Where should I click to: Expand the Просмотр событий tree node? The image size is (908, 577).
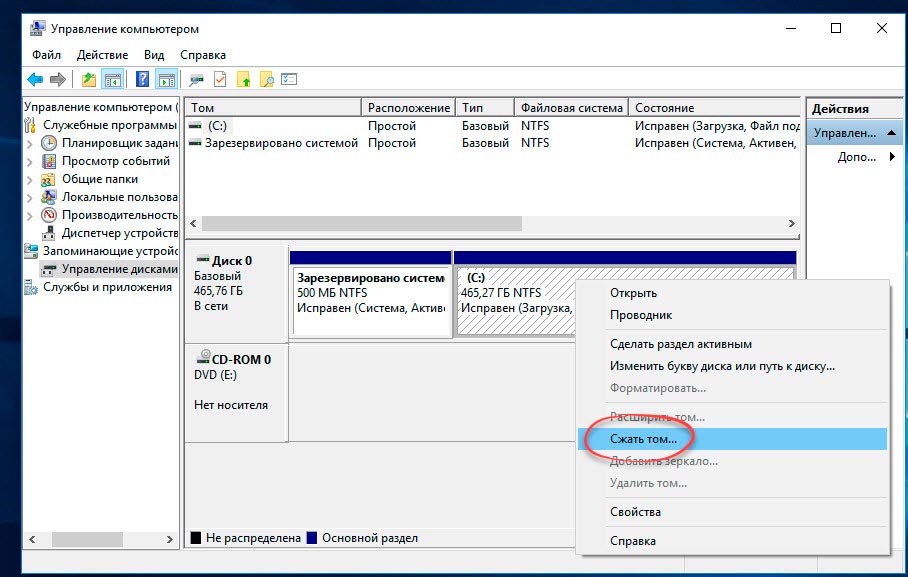(x=32, y=162)
